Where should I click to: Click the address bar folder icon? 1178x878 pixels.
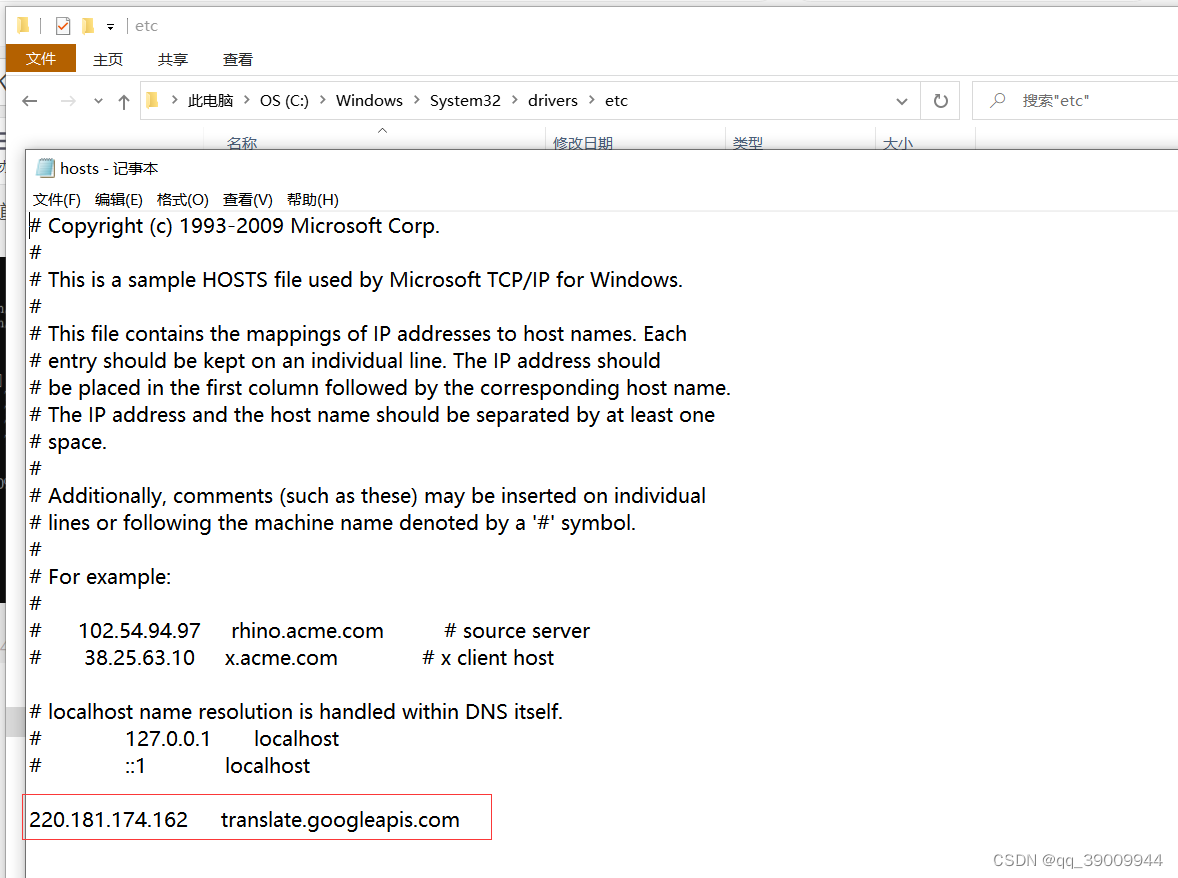[x=153, y=100]
